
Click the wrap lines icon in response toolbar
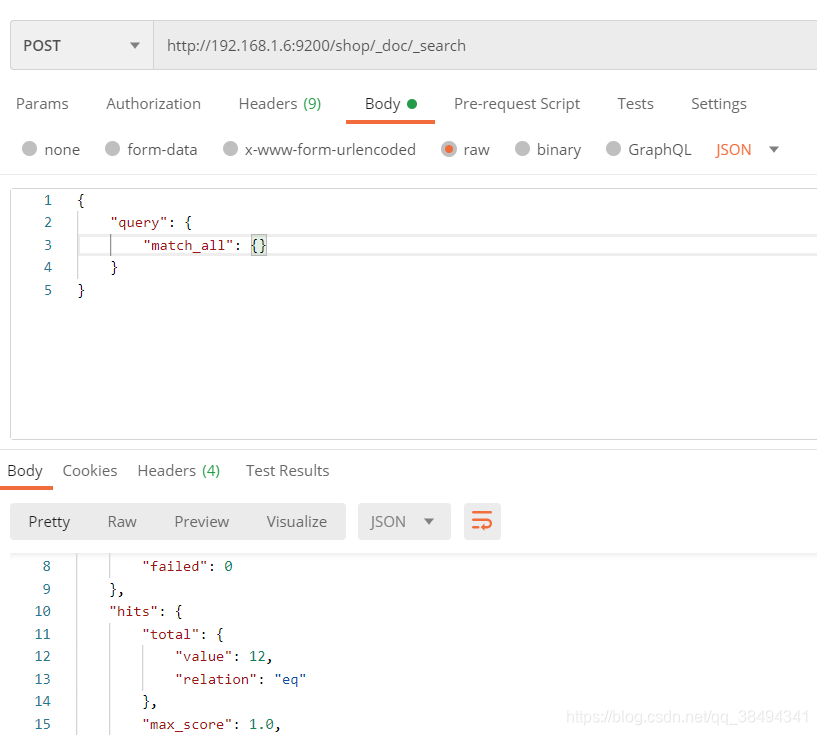(482, 521)
